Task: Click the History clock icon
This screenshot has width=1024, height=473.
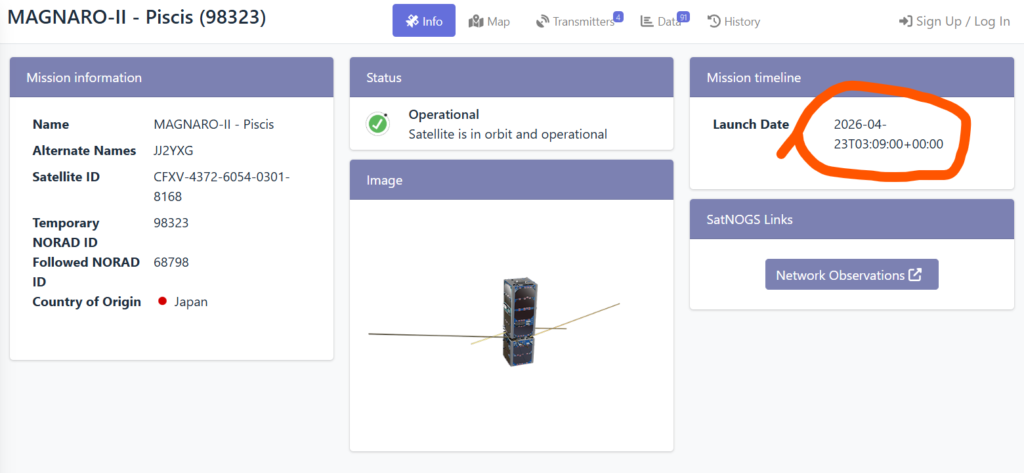Action: 714,21
